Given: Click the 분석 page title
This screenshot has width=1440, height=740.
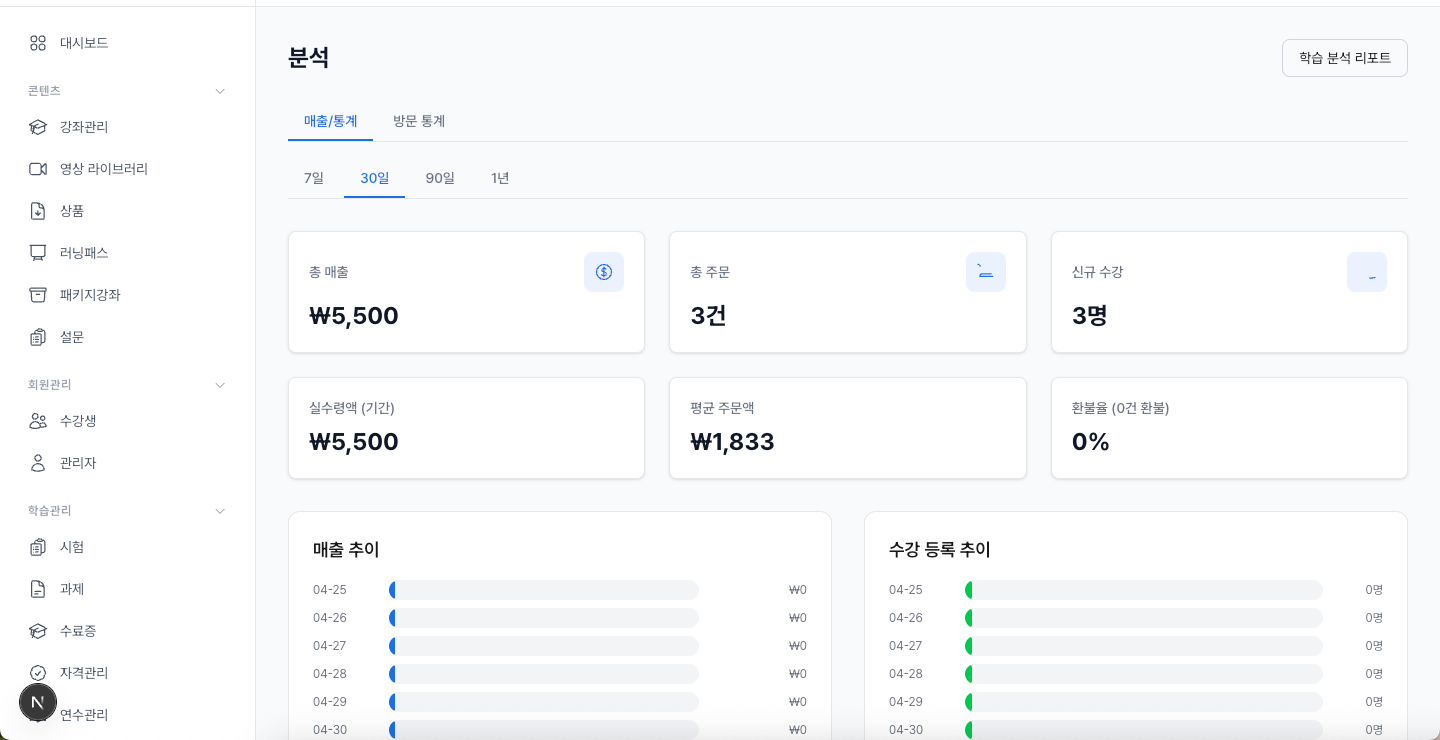Looking at the screenshot, I should pos(309,58).
